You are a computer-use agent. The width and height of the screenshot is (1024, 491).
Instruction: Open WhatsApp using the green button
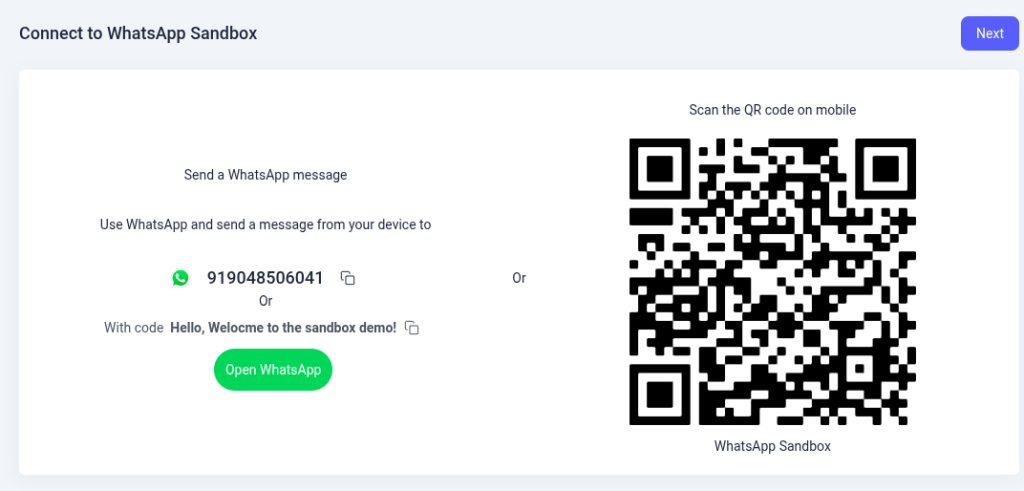(x=273, y=370)
